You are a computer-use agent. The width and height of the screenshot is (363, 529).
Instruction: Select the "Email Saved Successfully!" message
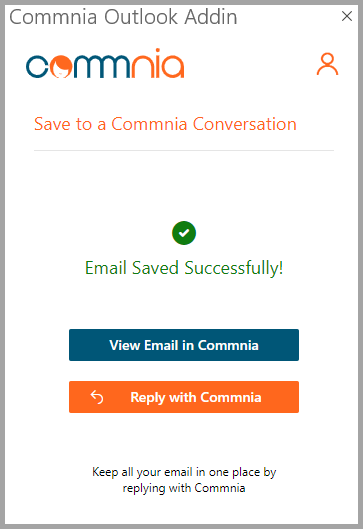point(184,268)
